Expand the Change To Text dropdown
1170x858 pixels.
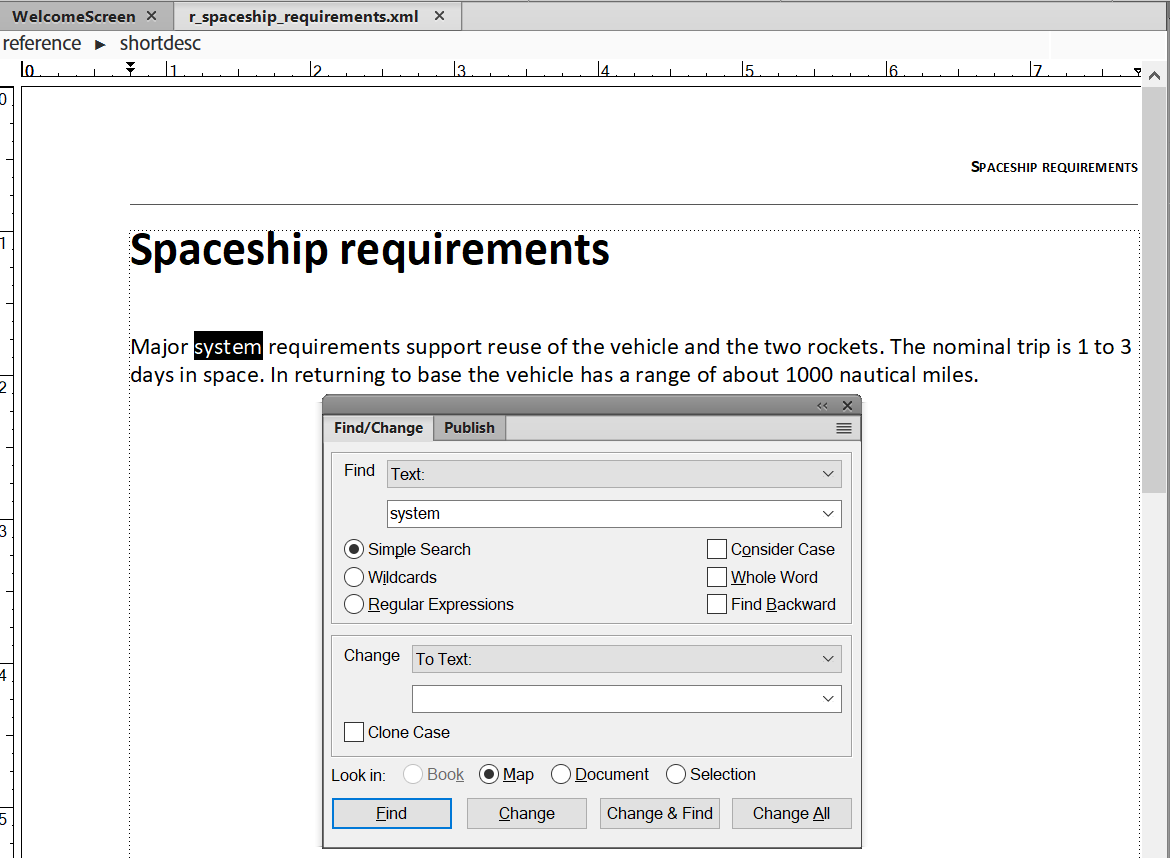(626, 659)
